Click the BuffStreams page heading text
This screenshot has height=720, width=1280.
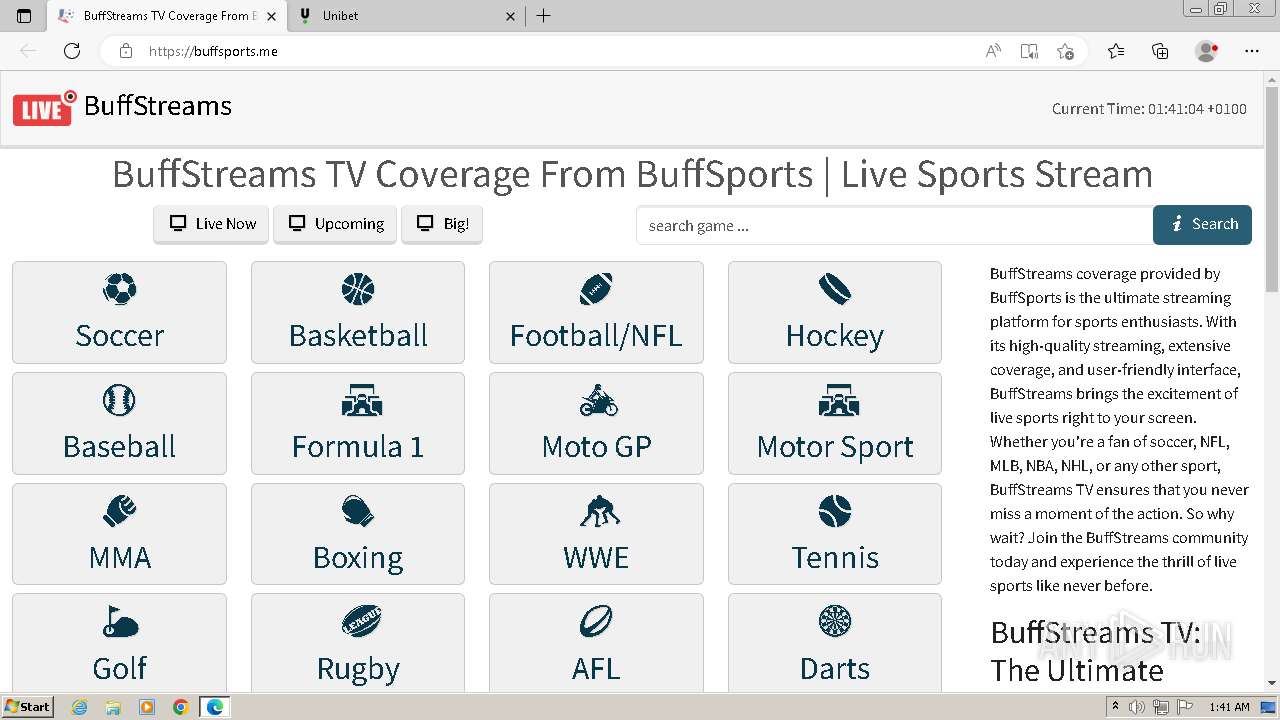632,174
